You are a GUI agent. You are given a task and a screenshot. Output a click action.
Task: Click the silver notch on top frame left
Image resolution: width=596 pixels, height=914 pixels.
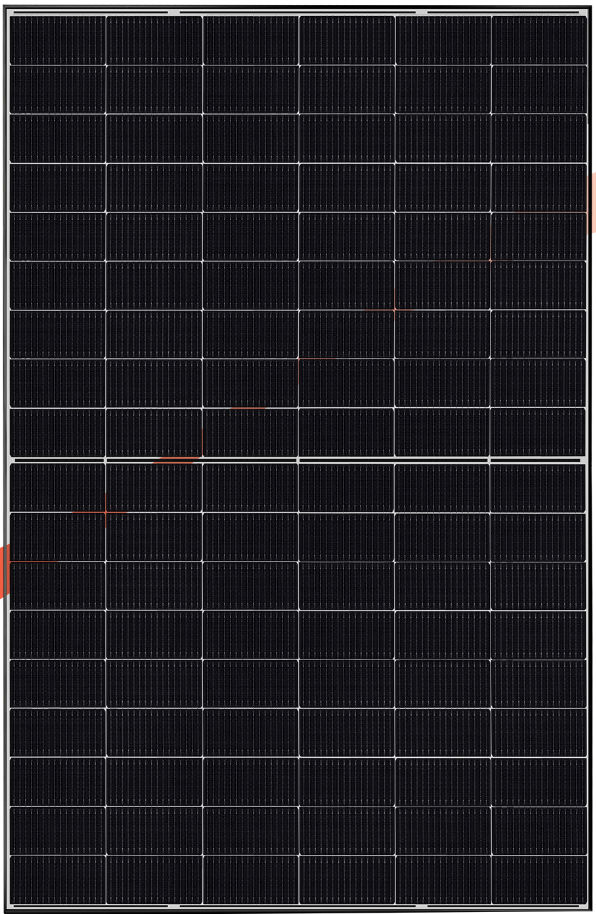coord(174,12)
